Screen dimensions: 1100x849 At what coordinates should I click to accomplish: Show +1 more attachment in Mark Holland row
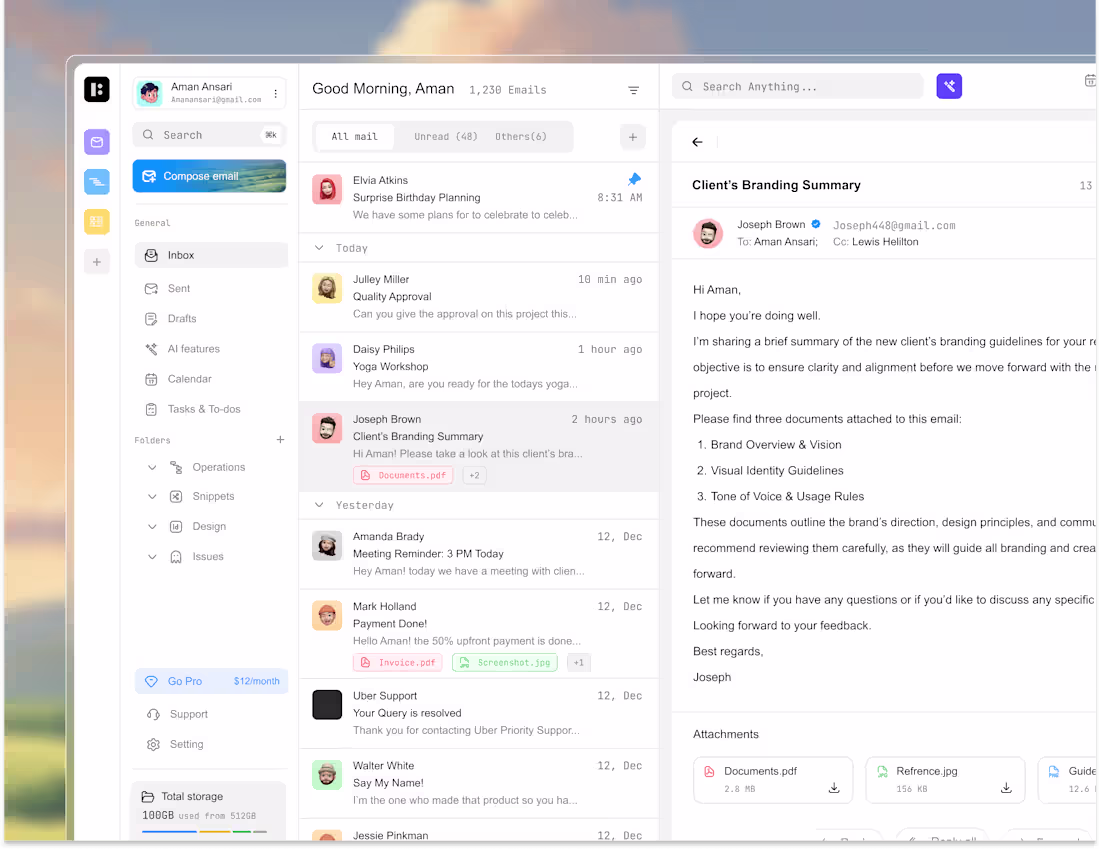tap(579, 663)
